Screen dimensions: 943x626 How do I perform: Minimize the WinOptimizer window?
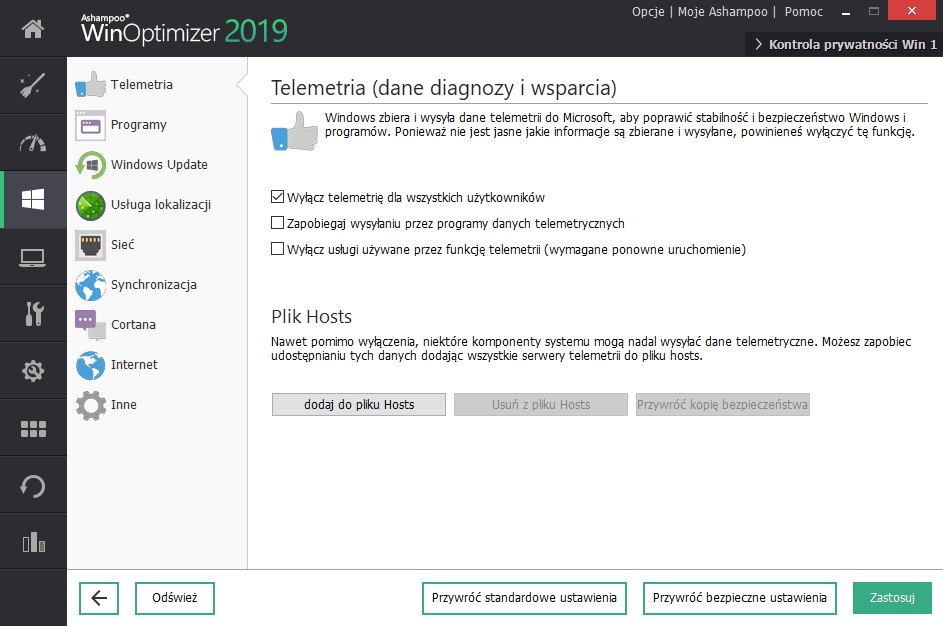pyautogui.click(x=846, y=11)
